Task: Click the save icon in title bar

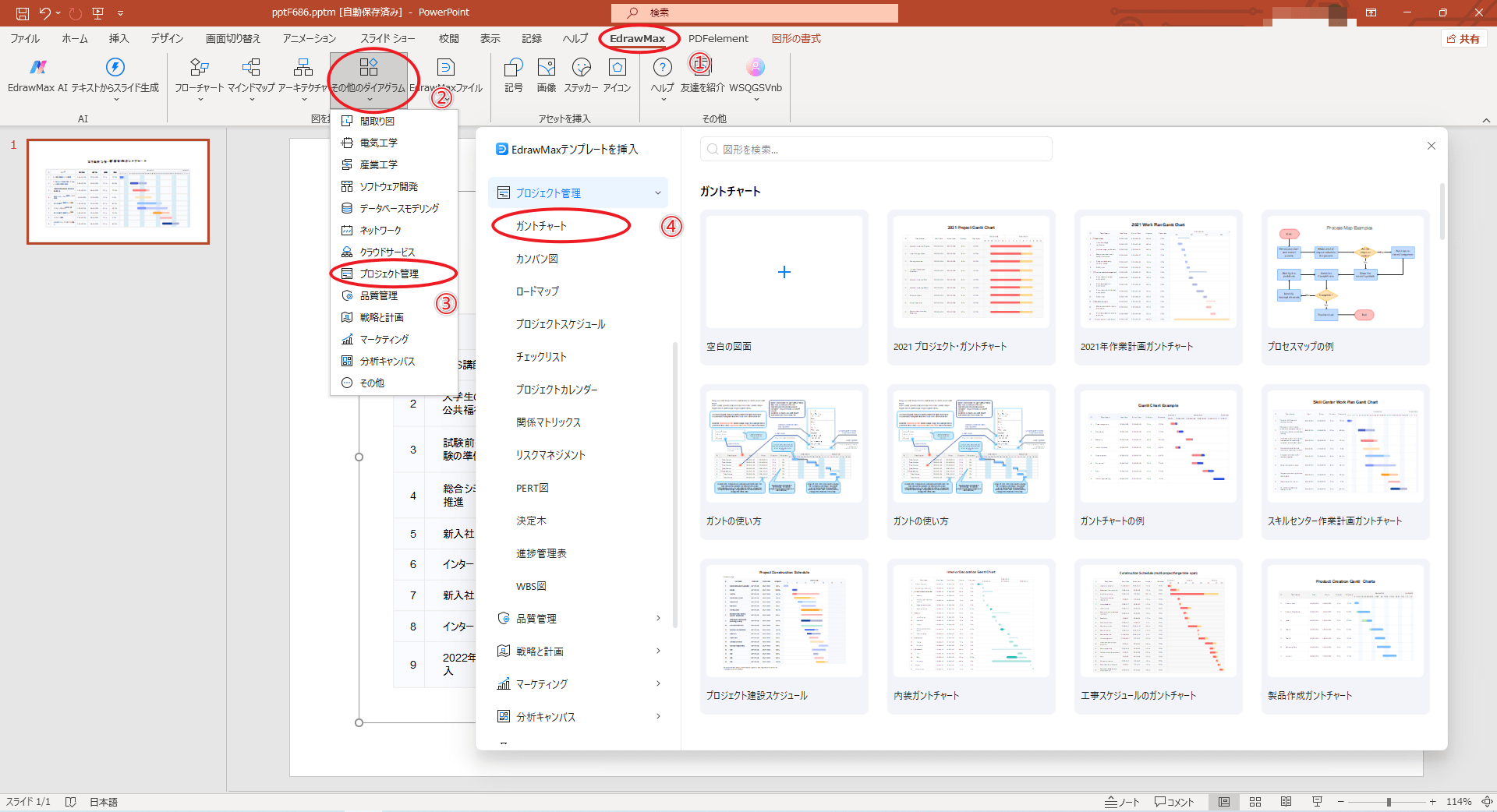Action: click(x=22, y=12)
